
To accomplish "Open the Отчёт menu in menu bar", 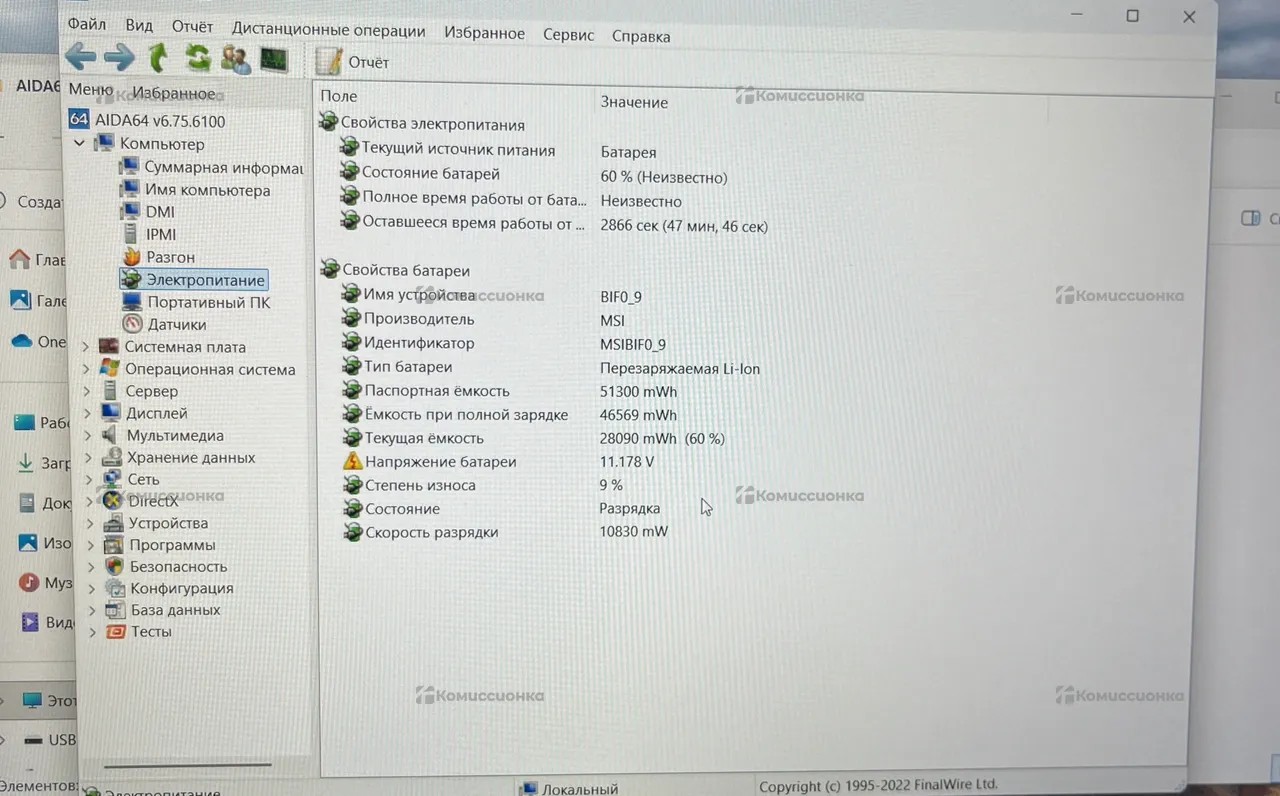I will [192, 27].
